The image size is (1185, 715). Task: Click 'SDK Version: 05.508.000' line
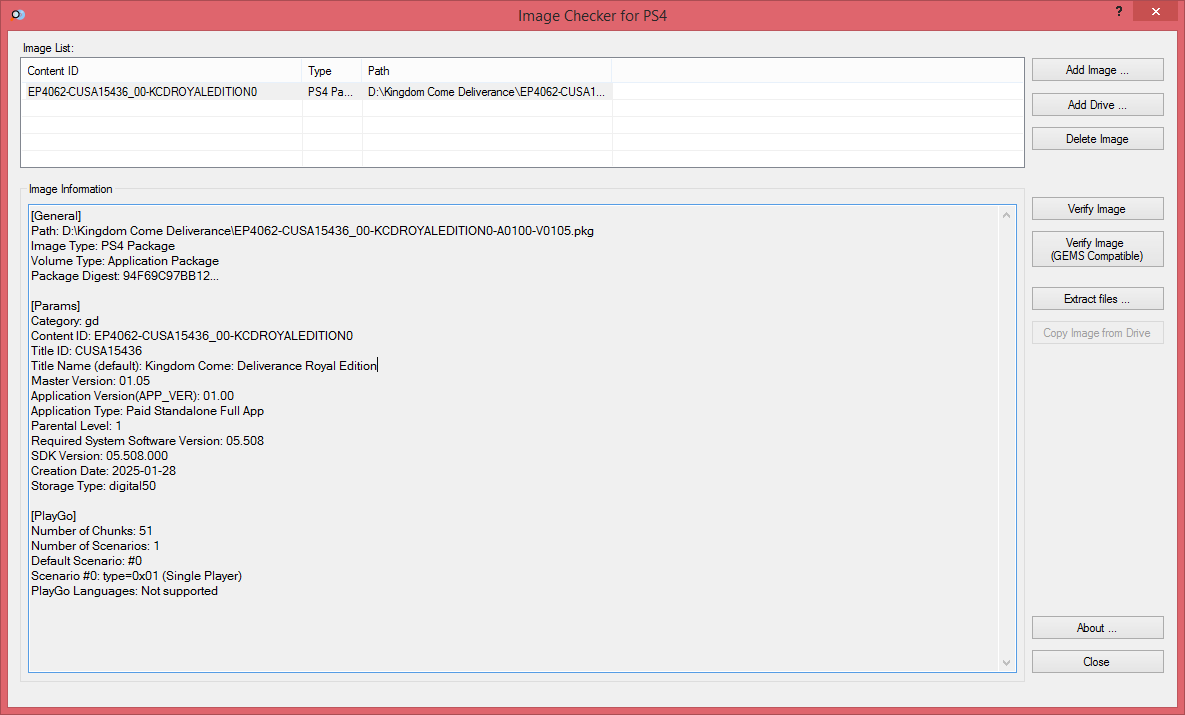[x=100, y=456]
